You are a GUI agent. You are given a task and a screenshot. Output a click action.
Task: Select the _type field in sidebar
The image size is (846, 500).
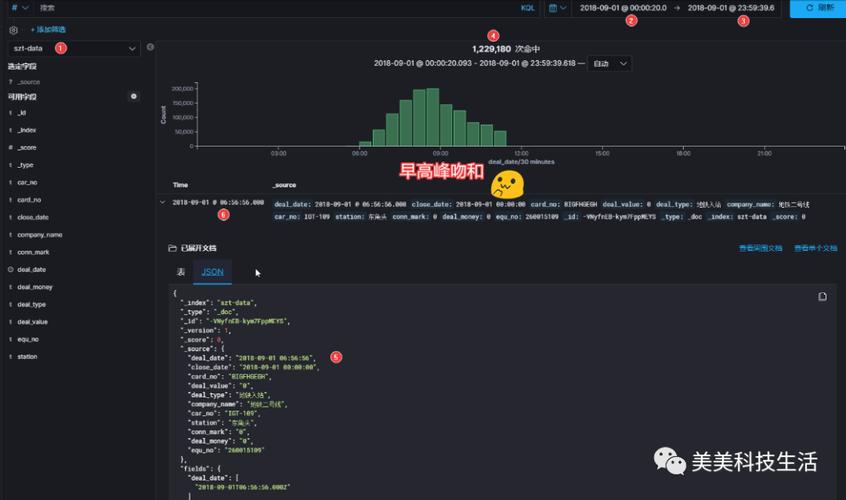tap(25, 165)
